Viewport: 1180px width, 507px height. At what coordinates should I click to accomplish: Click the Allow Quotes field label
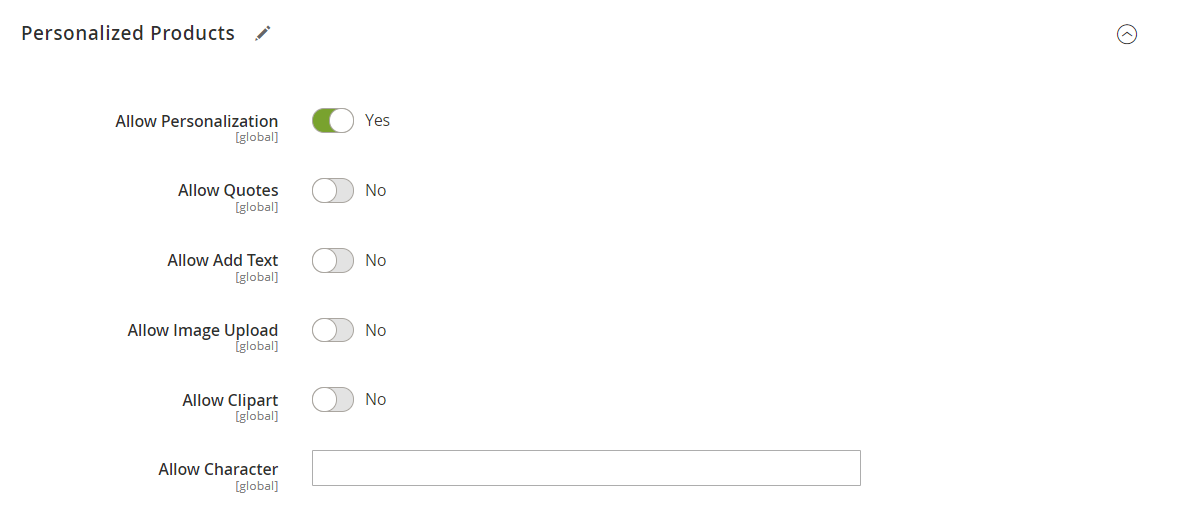228,190
